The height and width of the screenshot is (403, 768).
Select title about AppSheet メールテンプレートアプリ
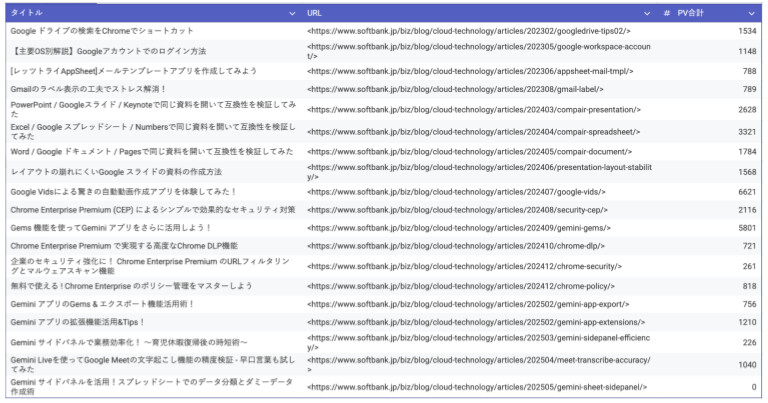point(134,71)
